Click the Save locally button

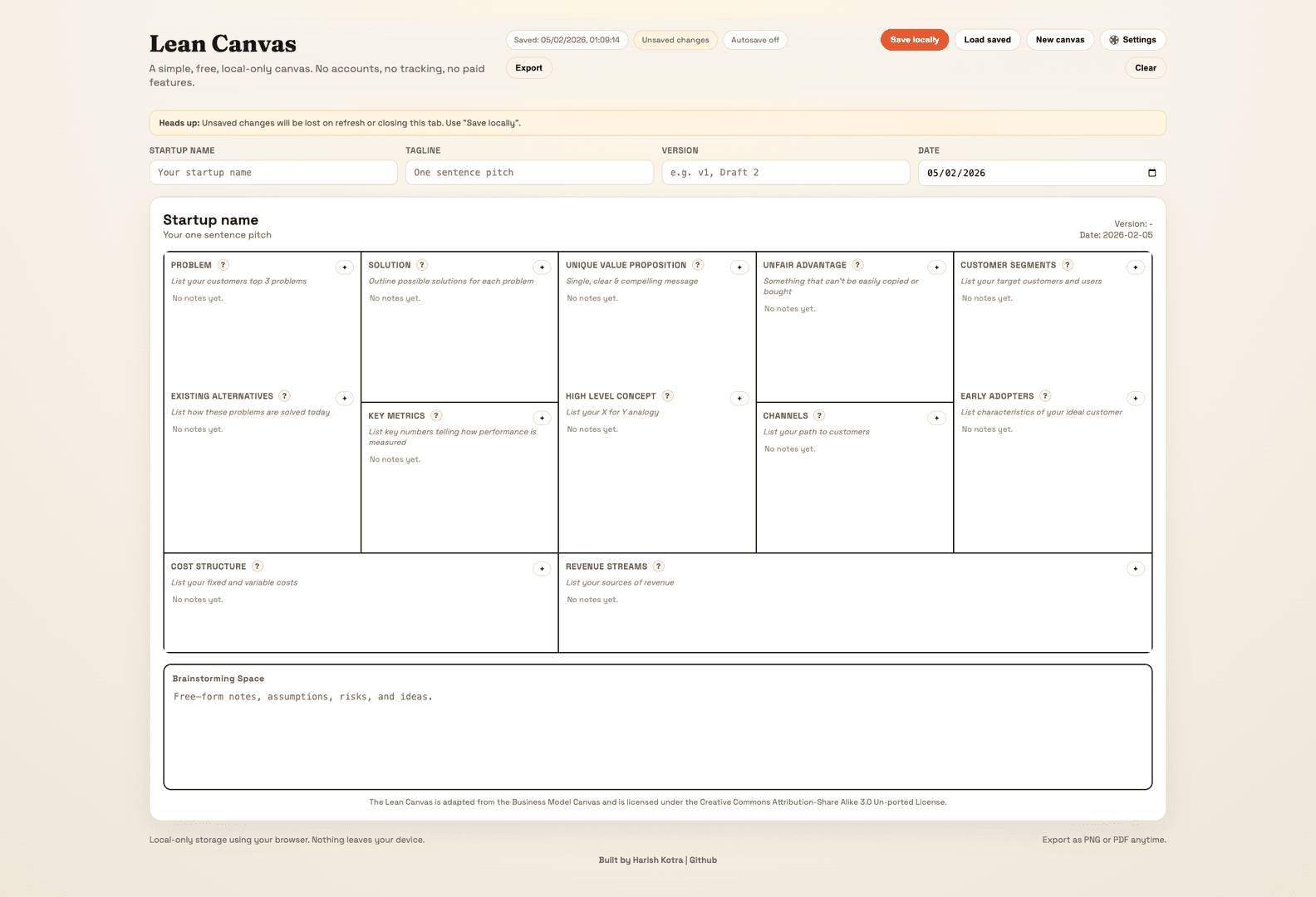[x=915, y=40]
